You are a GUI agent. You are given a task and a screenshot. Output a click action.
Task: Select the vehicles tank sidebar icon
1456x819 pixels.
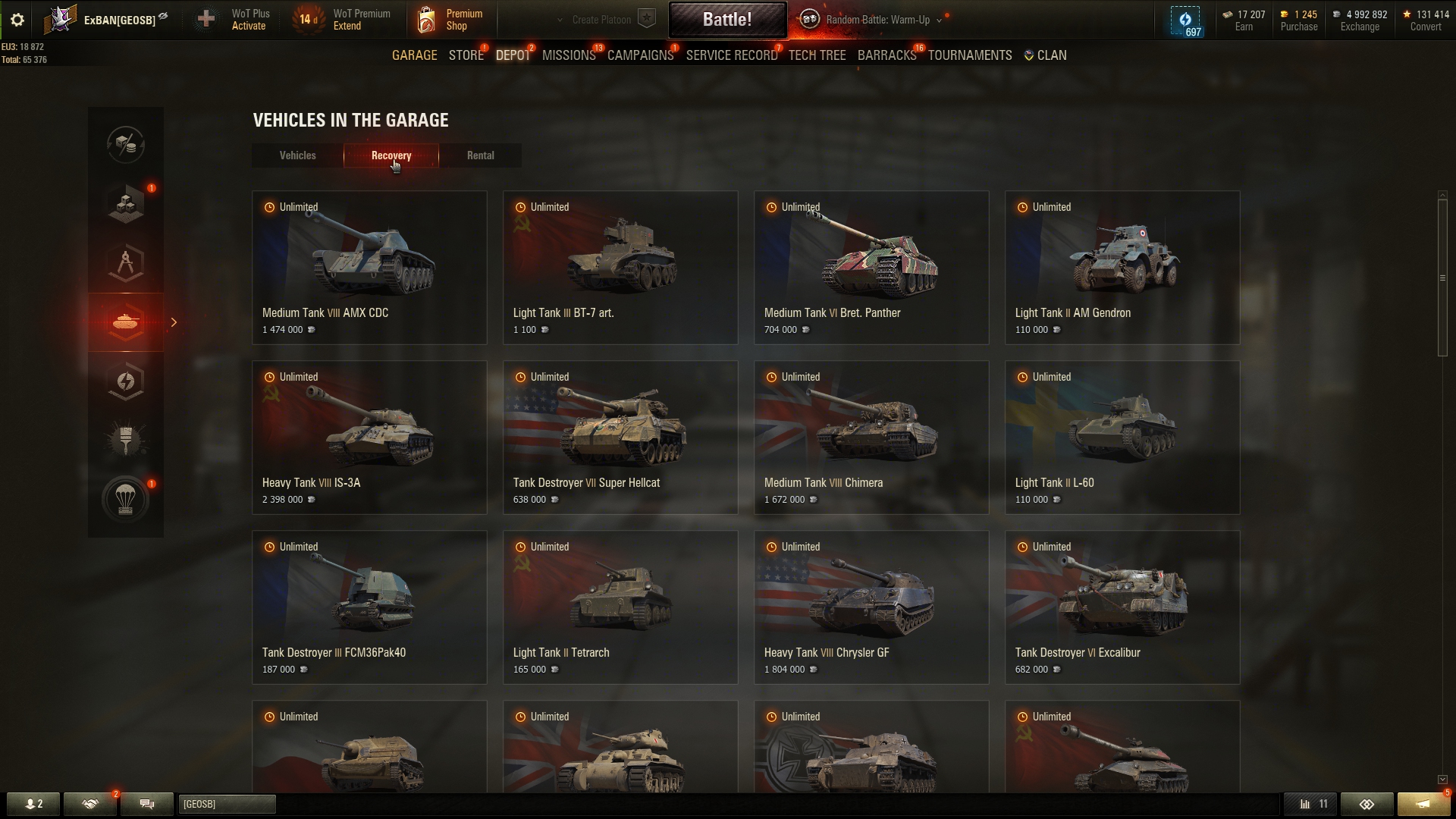(126, 322)
